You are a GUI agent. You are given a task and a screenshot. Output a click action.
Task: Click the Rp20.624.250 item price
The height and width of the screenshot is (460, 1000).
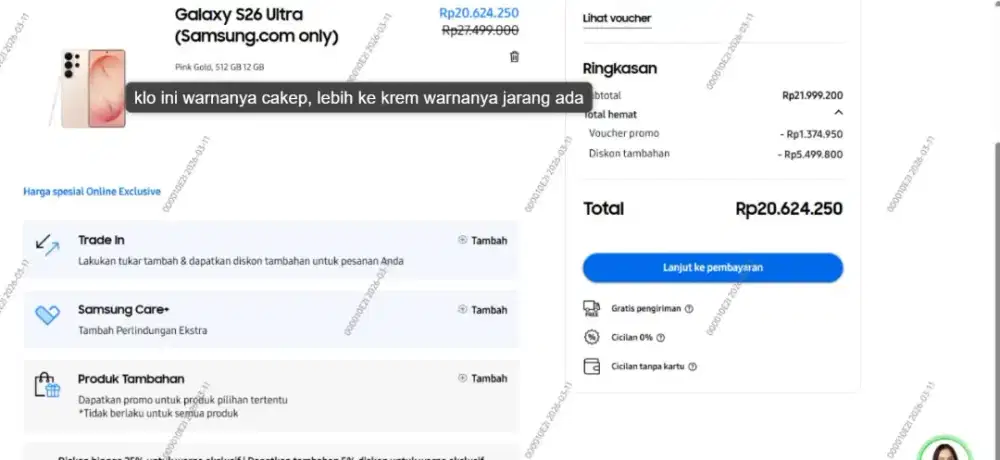[x=479, y=13]
